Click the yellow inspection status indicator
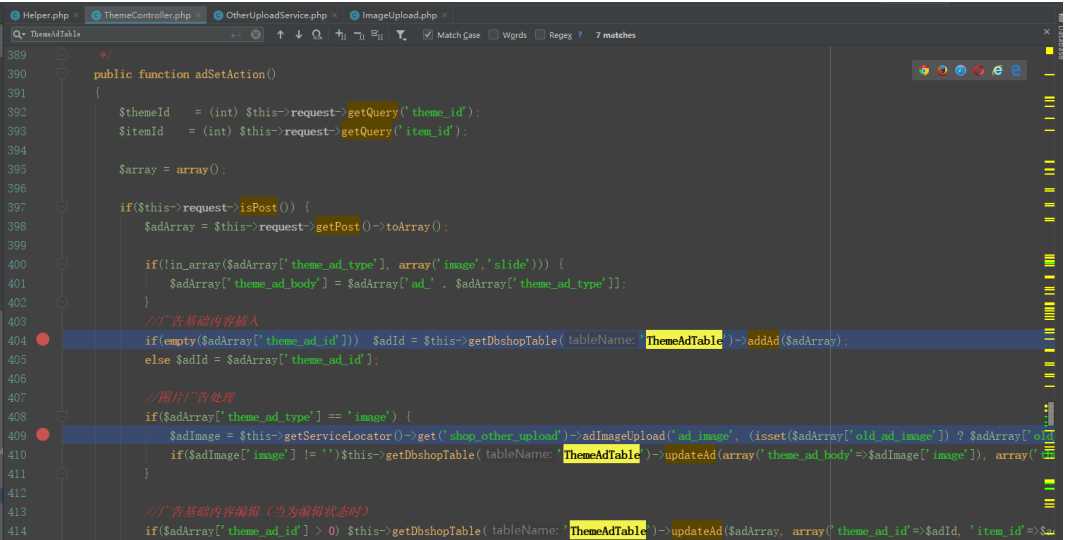1065x540 pixels. [x=1049, y=51]
